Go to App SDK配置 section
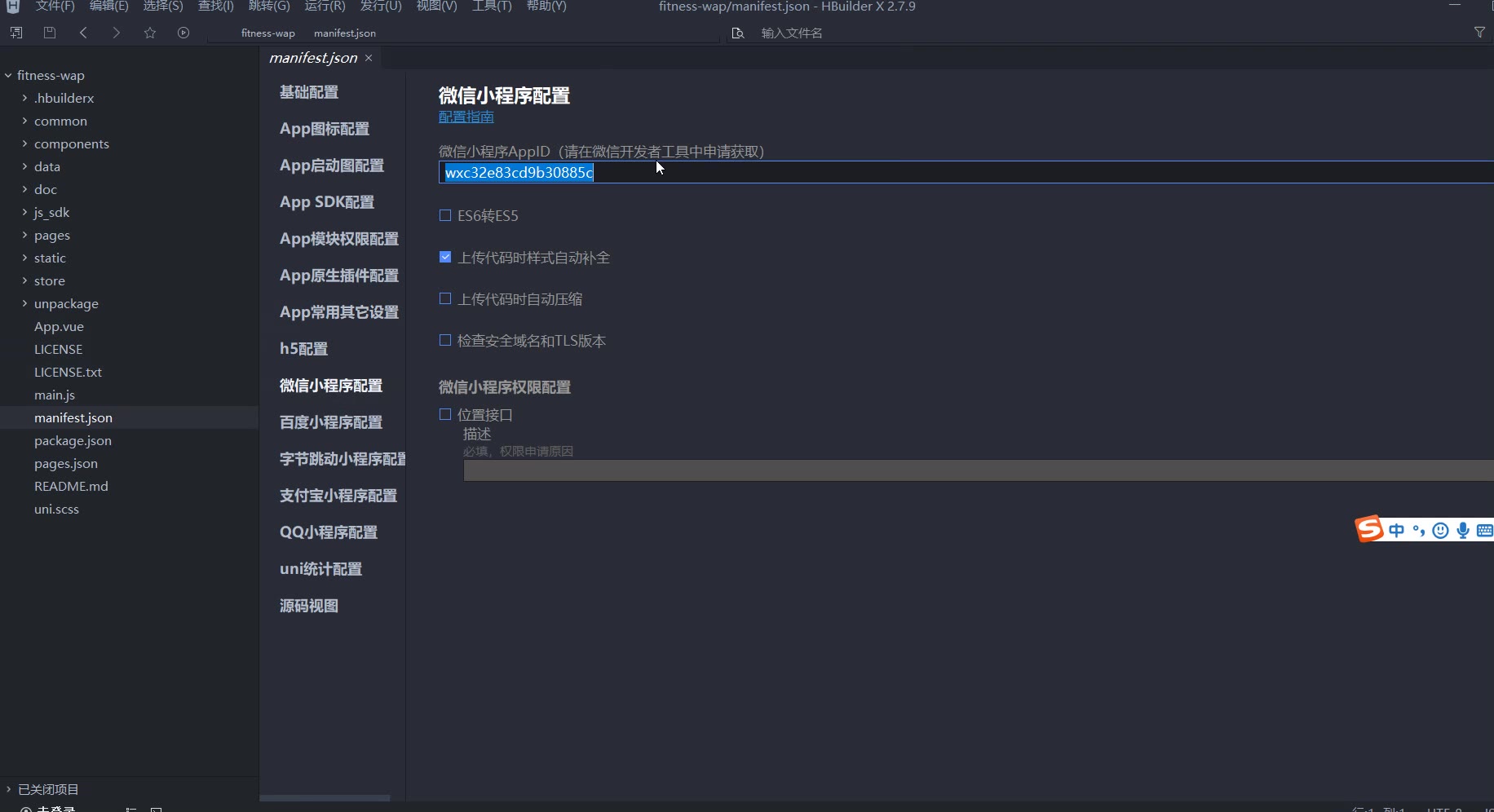Viewport: 1494px width, 812px height. 327,202
